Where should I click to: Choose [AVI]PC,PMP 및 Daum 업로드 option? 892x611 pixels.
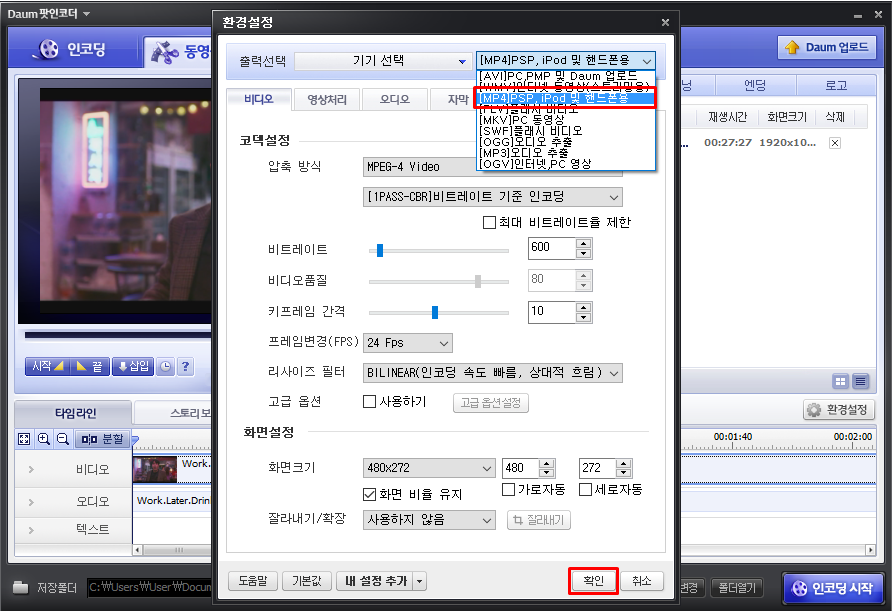(x=565, y=76)
